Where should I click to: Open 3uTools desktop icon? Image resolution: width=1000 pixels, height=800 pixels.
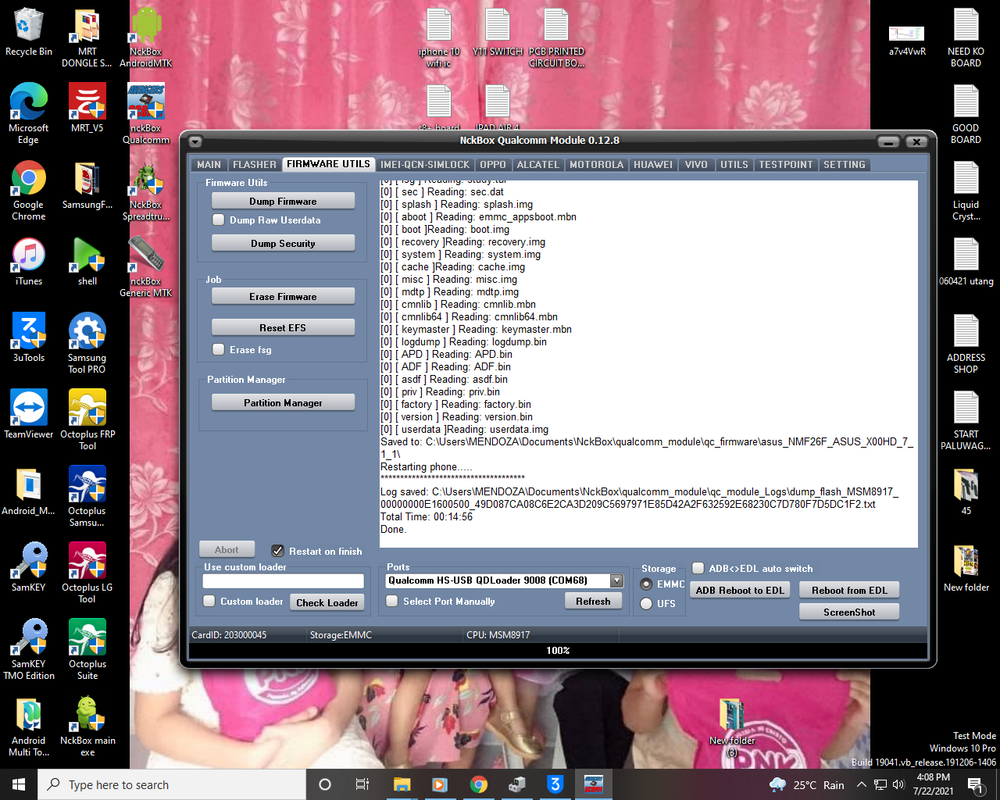28,337
